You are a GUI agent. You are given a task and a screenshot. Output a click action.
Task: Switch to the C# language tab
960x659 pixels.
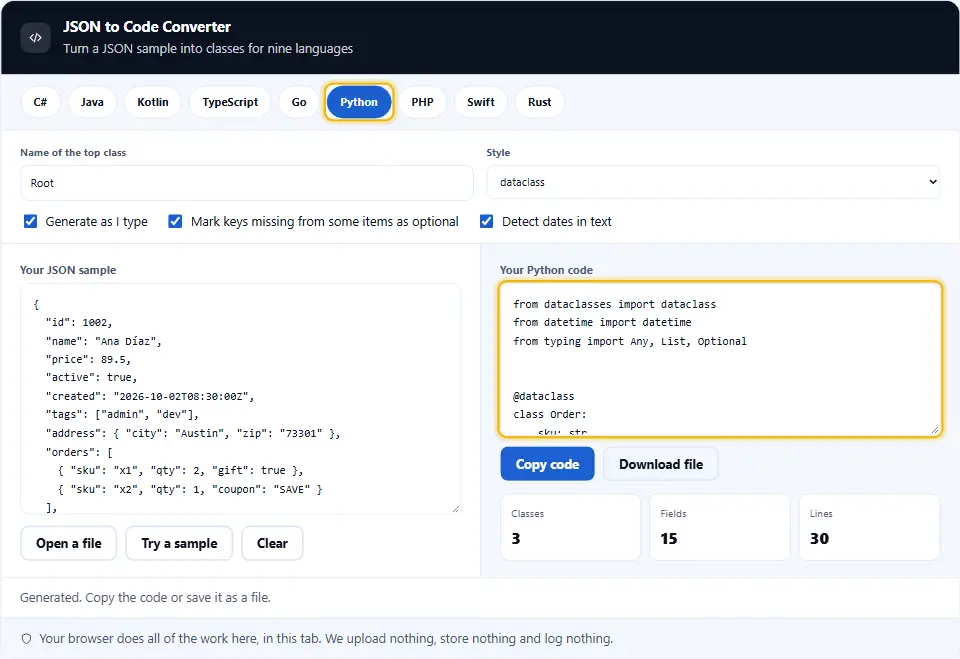pos(40,102)
